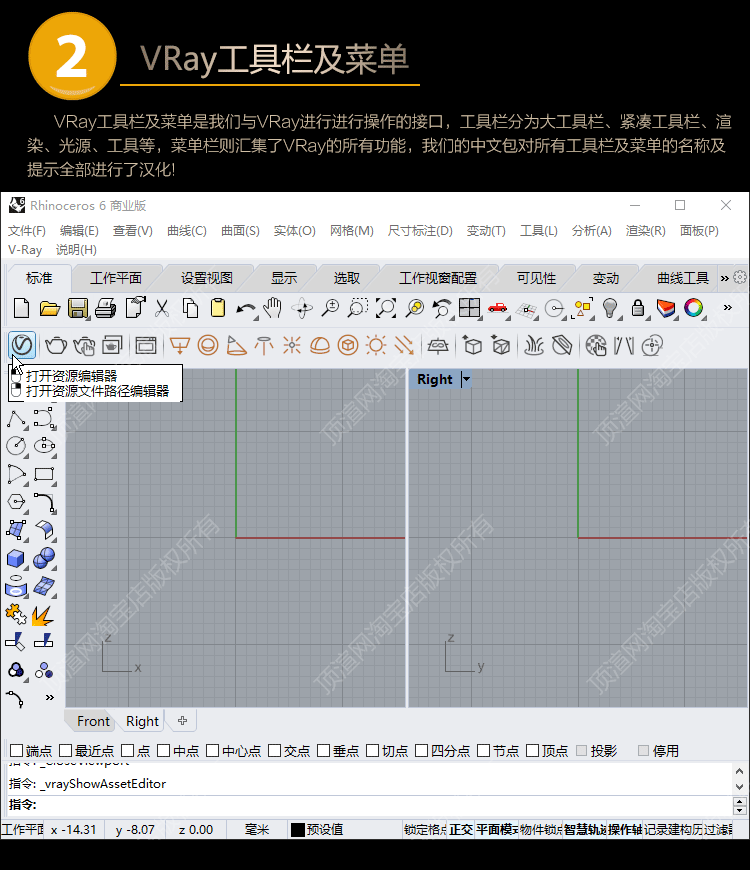Switch to the 显示 toolbar tab
750x870 pixels.
click(x=284, y=278)
